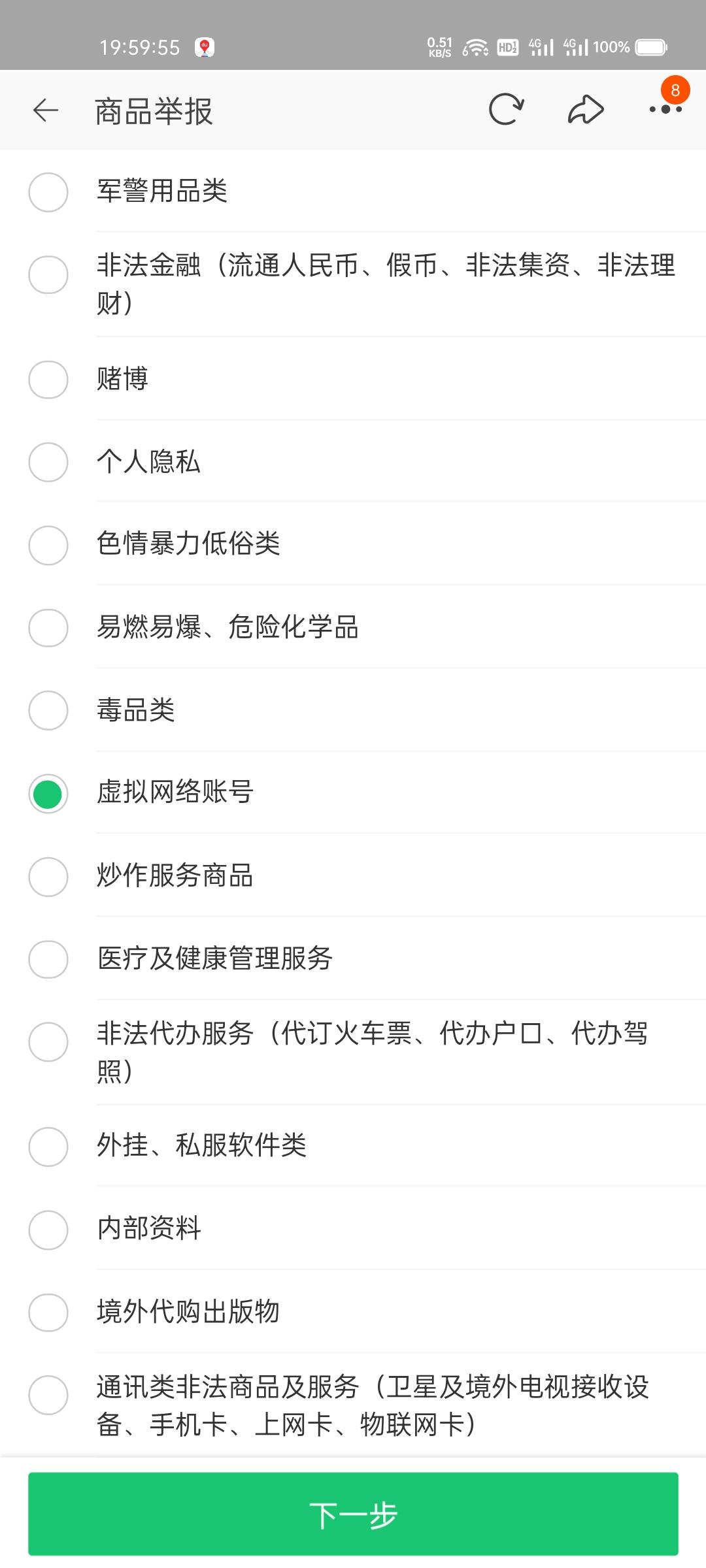Viewport: 706px width, 1568px height.
Task: Select the 军警用品类 radio option
Action: pos(48,192)
